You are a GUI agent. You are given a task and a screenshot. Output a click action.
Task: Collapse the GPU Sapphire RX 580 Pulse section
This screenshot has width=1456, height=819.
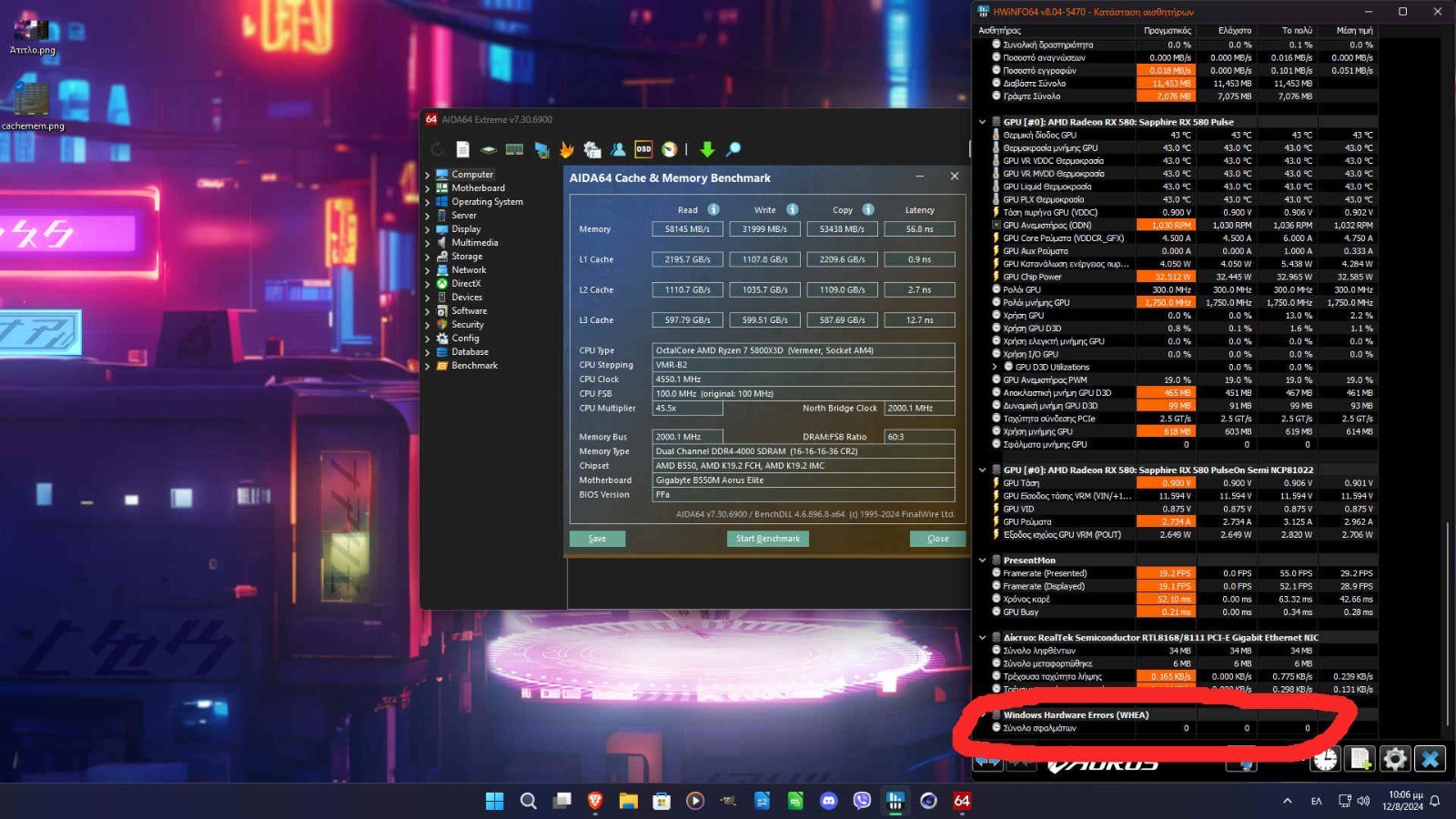click(982, 122)
